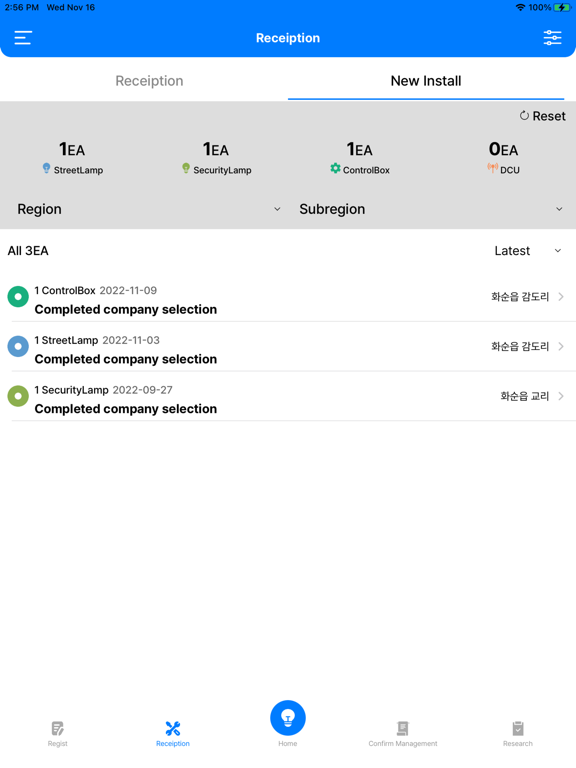Click the Reset button
576x768 pixels.
click(542, 116)
